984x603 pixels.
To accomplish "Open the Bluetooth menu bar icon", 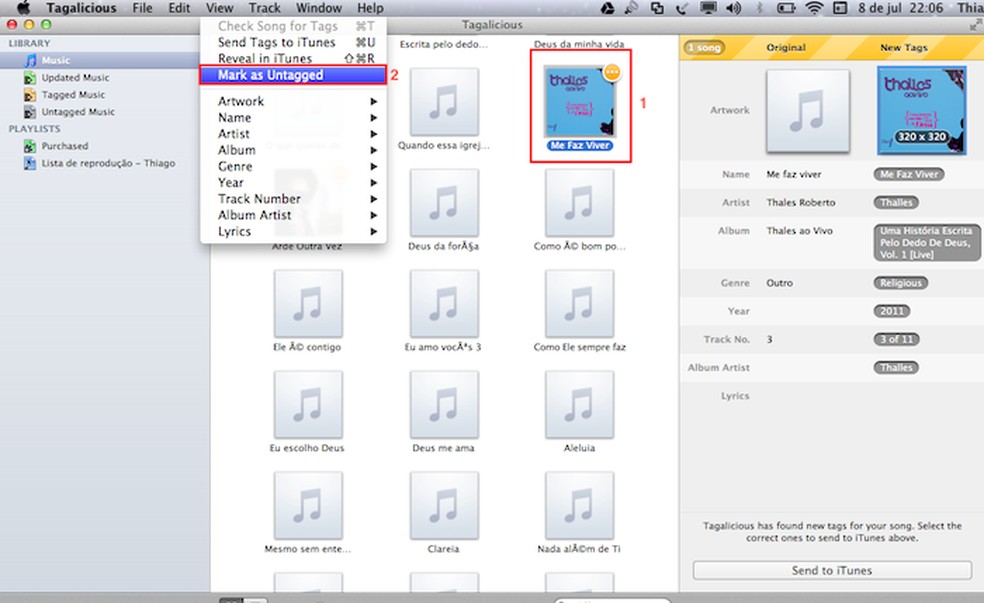I will coord(759,8).
